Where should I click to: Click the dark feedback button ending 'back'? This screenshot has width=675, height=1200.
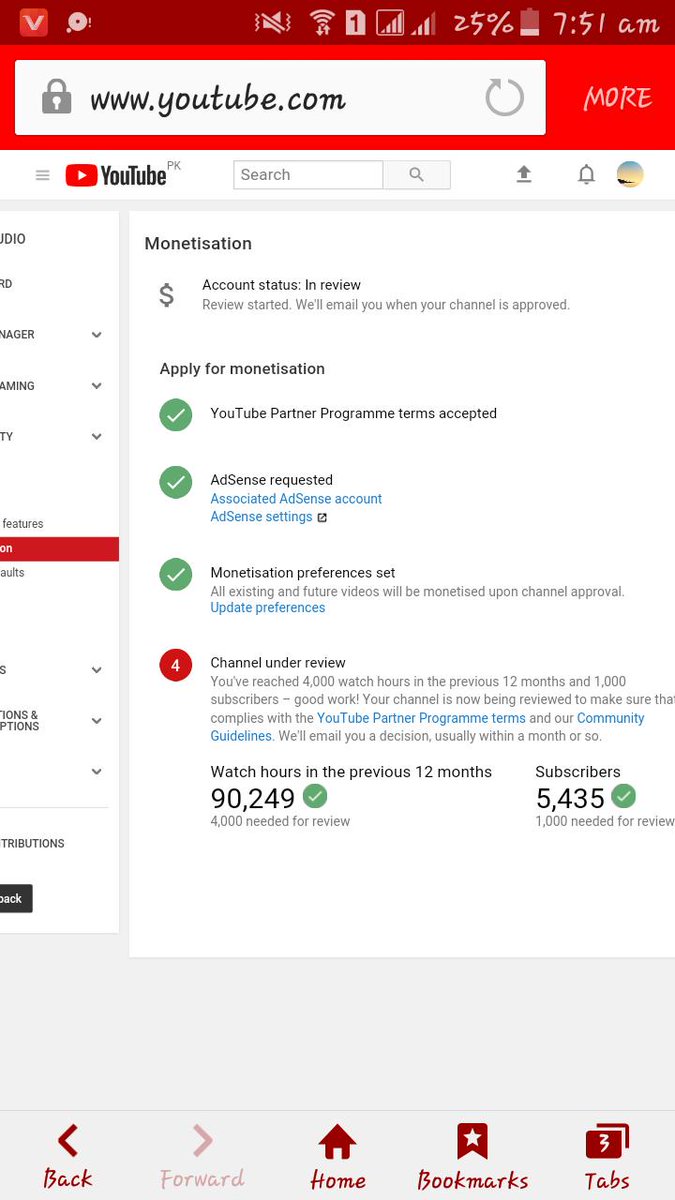coord(16,898)
